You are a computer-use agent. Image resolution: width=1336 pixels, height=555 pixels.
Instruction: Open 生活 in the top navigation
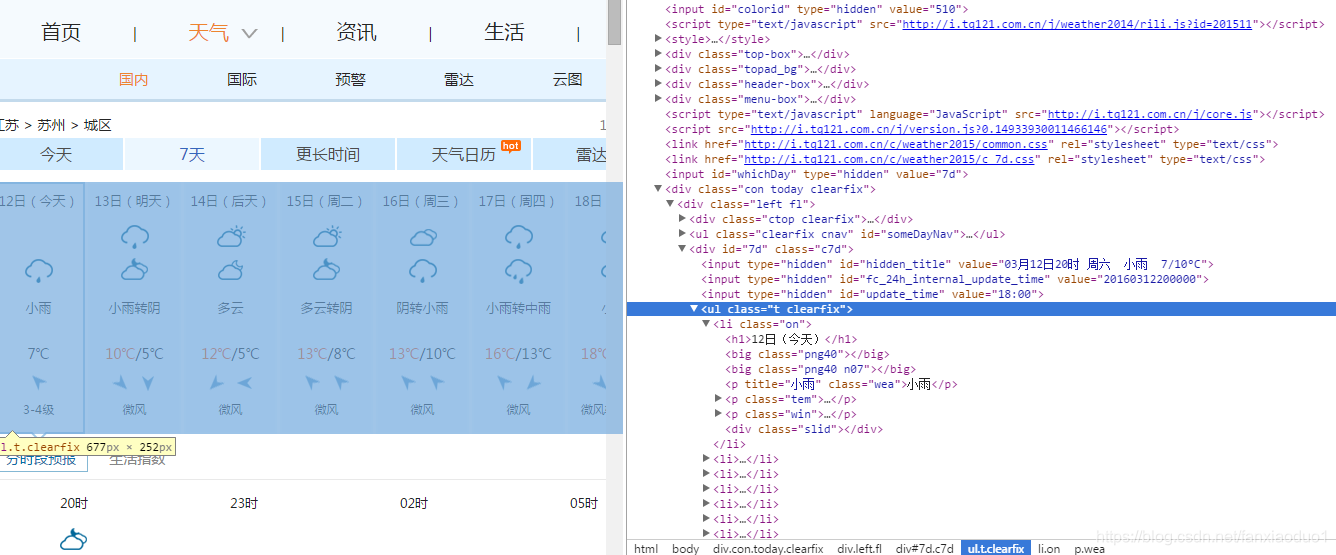coord(504,33)
